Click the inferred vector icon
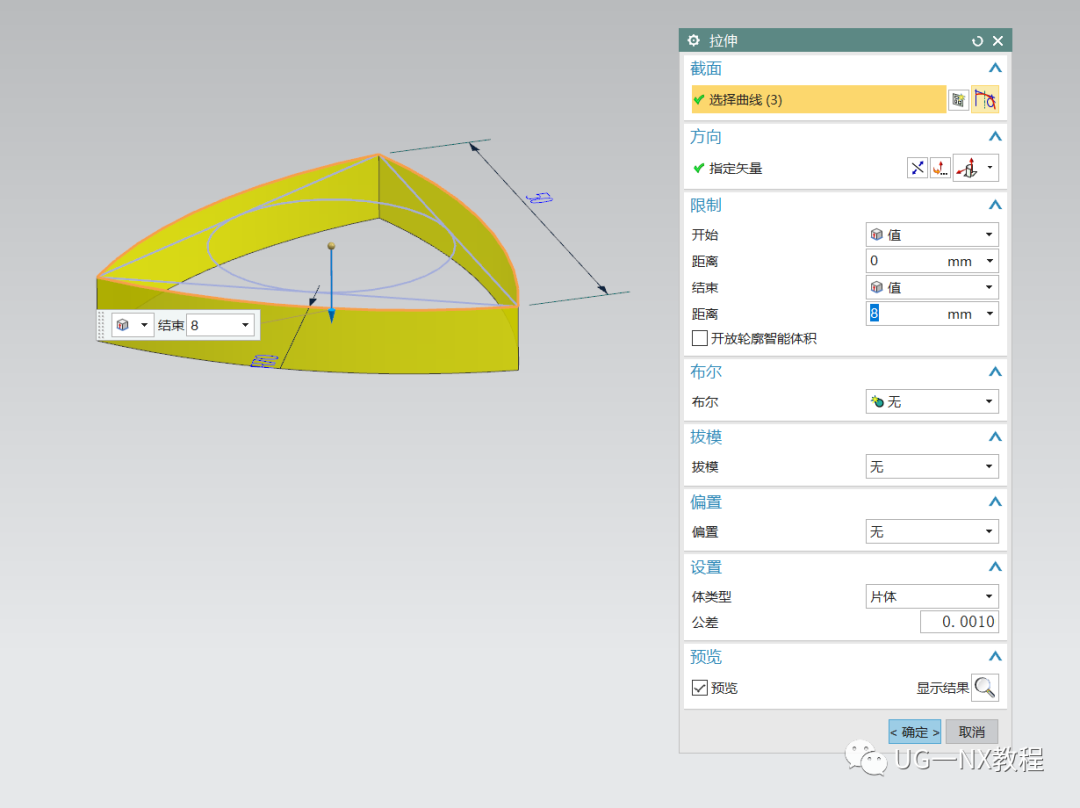The height and width of the screenshot is (808, 1080). (968, 168)
